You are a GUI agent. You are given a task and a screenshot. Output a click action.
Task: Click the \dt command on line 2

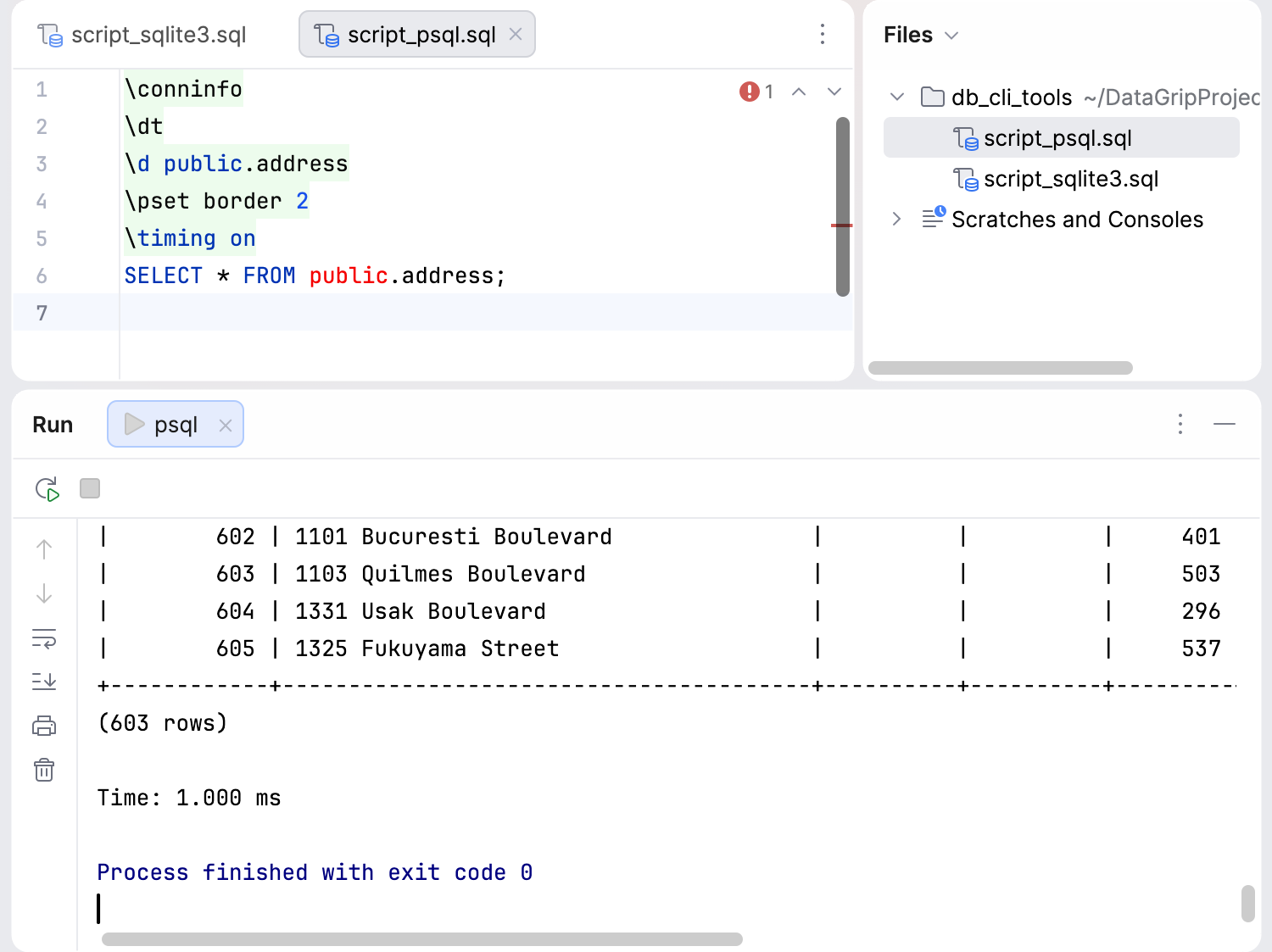click(143, 125)
